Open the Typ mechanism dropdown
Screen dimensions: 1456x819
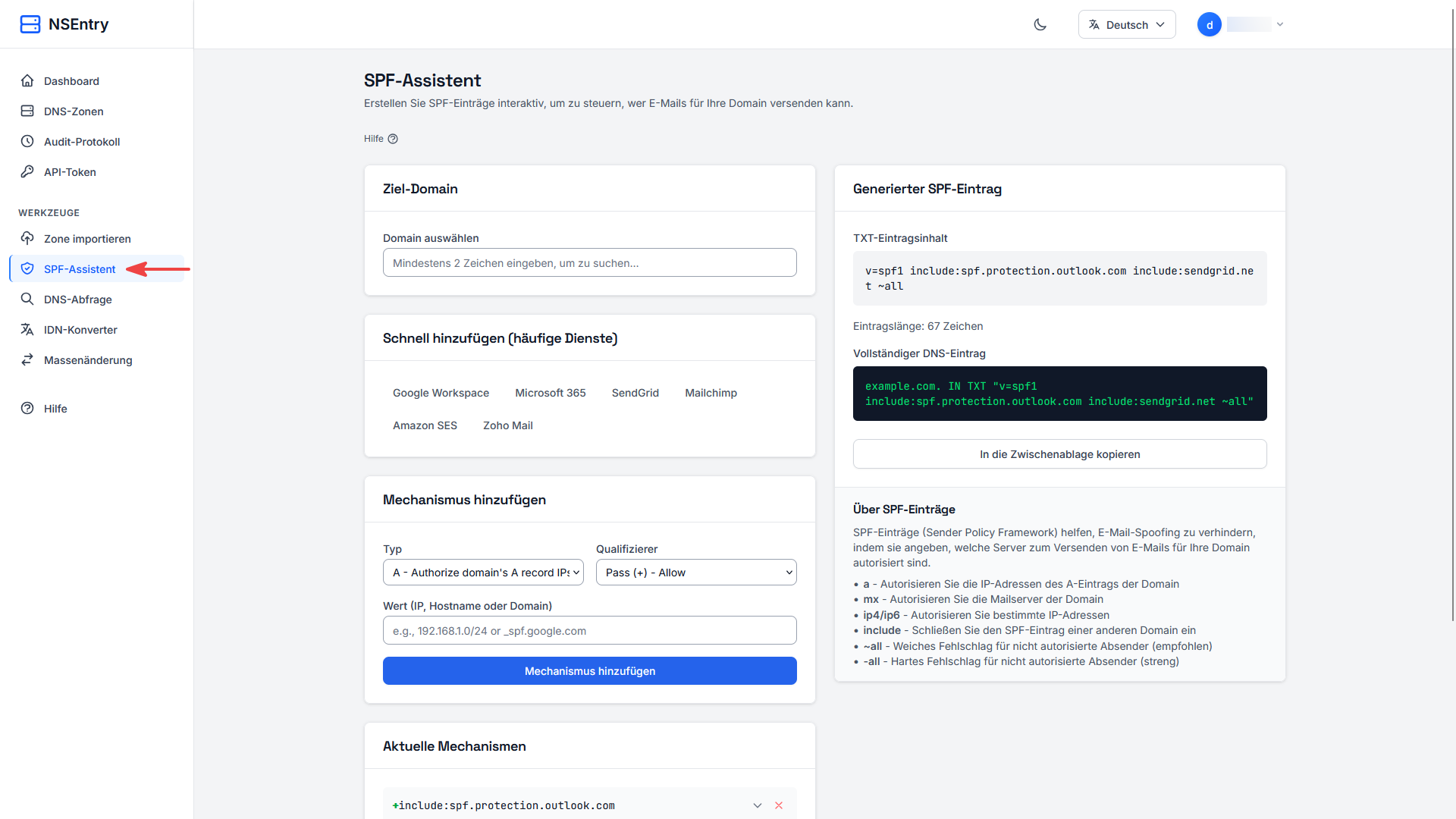tap(483, 573)
